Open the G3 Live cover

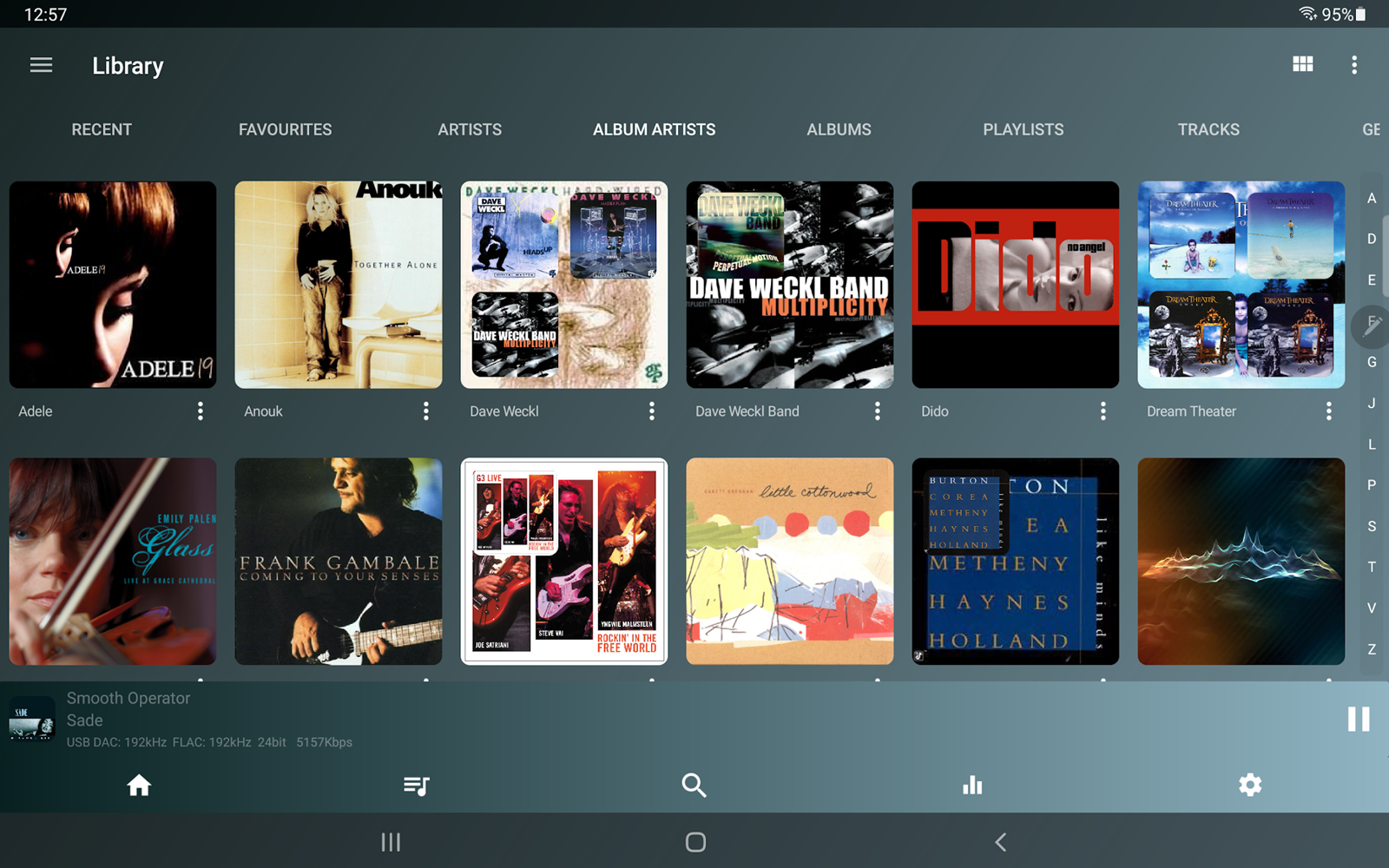(x=564, y=562)
